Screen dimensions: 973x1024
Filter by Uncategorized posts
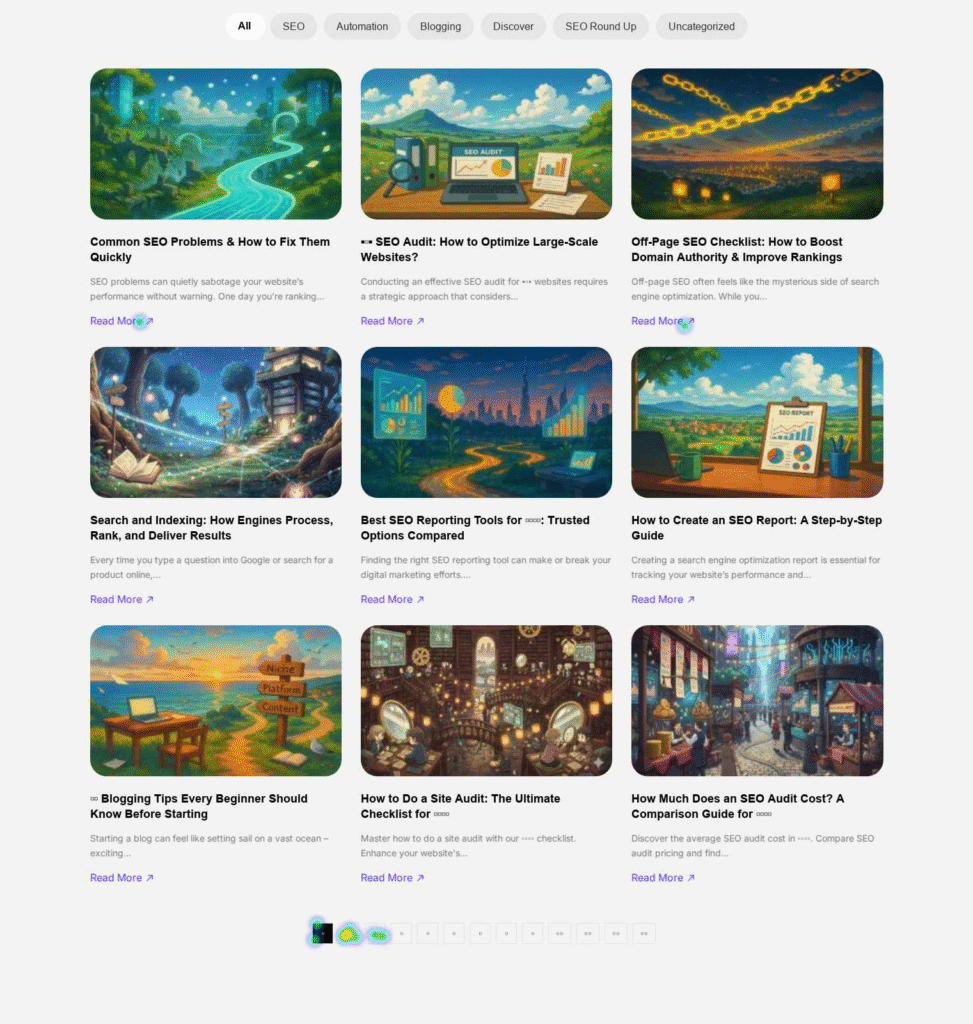[x=701, y=26]
